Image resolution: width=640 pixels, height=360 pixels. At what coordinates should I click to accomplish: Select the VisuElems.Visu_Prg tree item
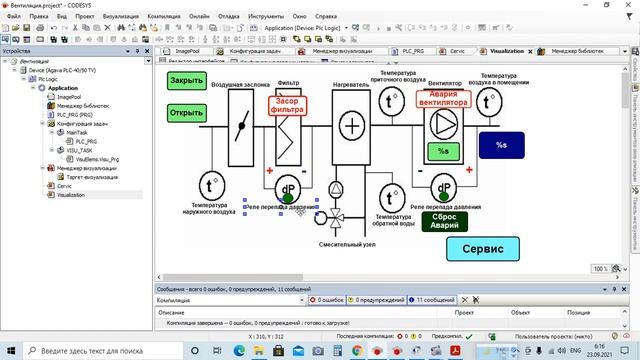pyautogui.click(x=97, y=159)
